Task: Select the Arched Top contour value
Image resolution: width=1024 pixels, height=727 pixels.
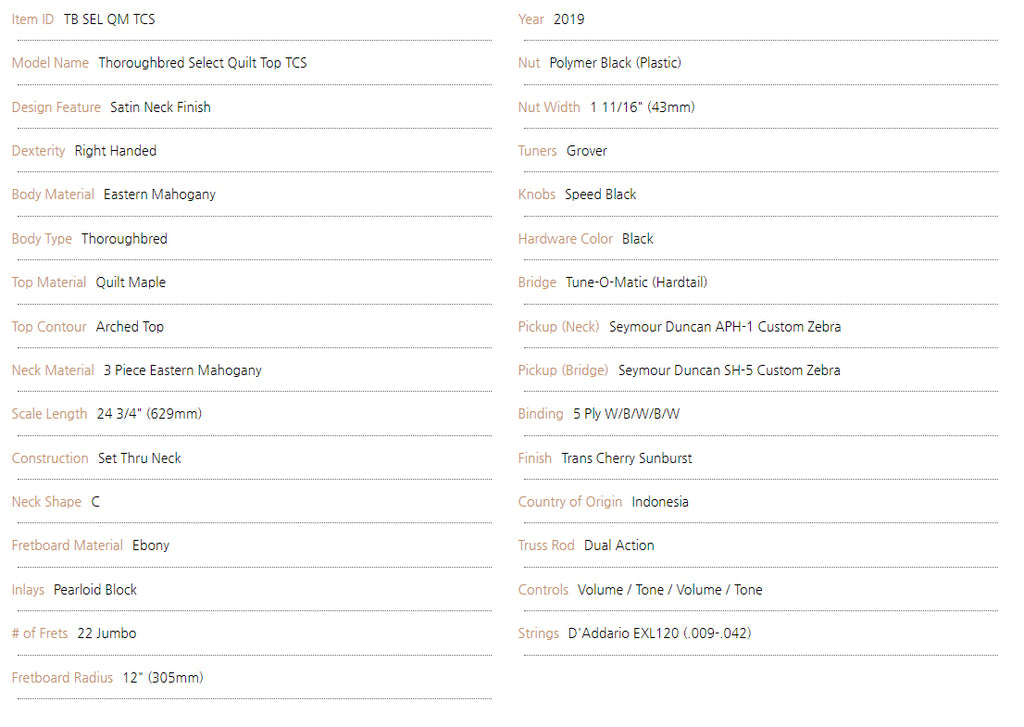Action: [x=130, y=327]
